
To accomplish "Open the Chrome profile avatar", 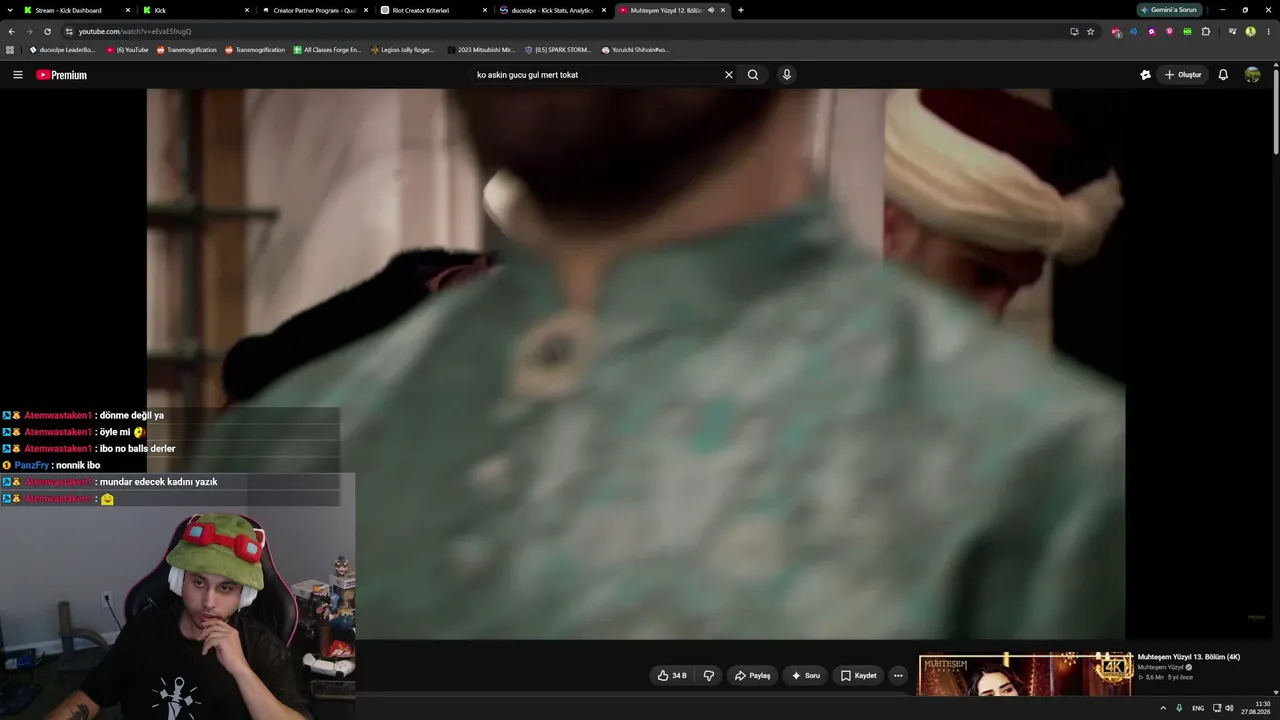I will (x=1250, y=31).
